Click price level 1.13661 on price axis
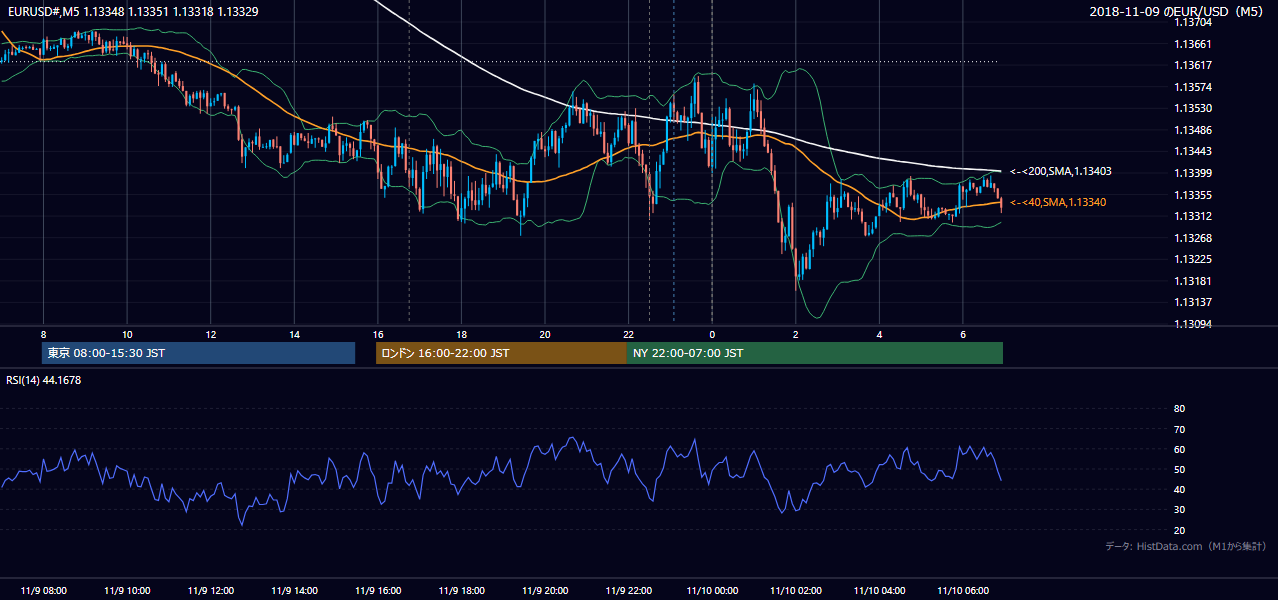Screen dimensions: 1278x600 pos(1192,45)
